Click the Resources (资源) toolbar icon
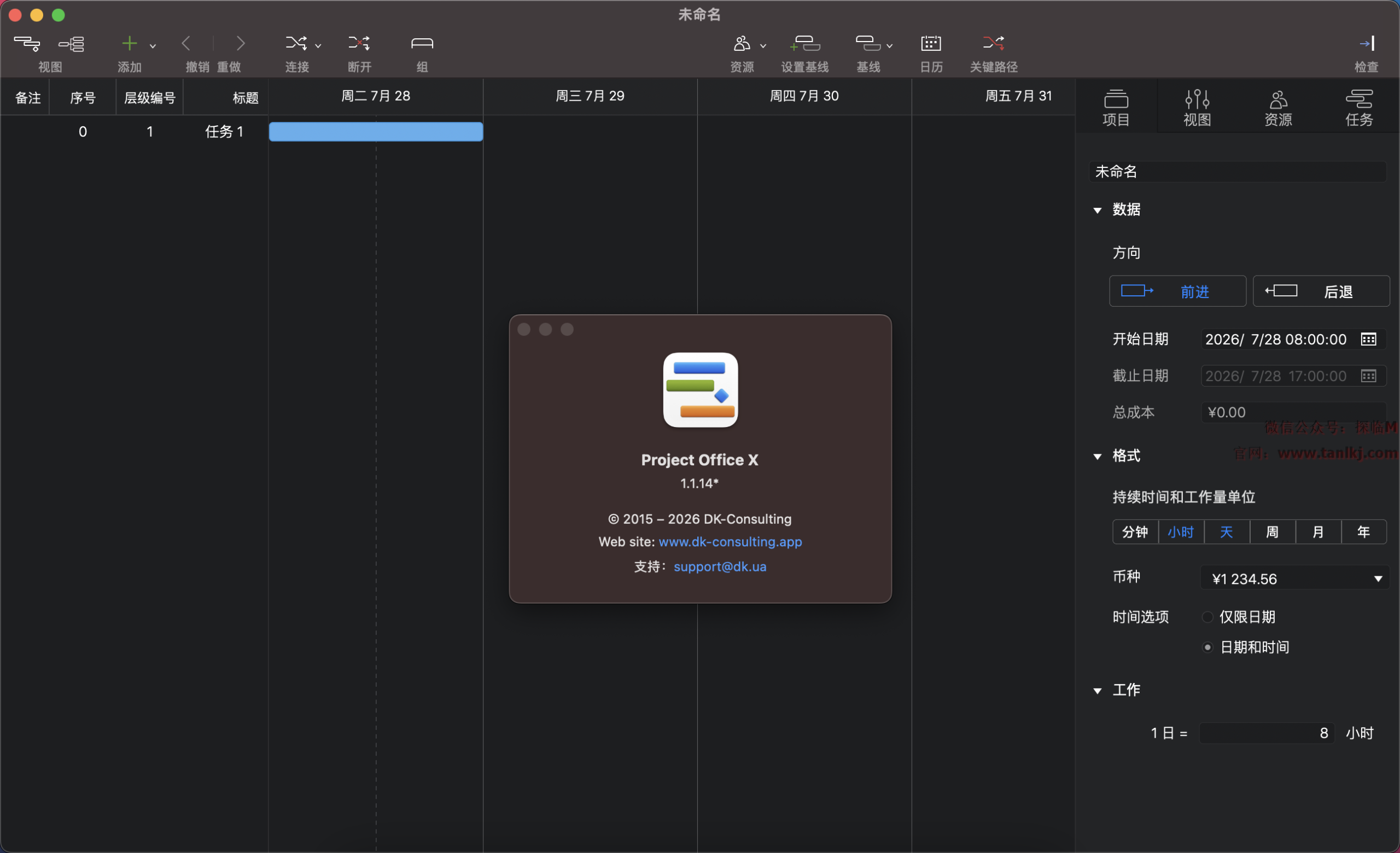 742,43
